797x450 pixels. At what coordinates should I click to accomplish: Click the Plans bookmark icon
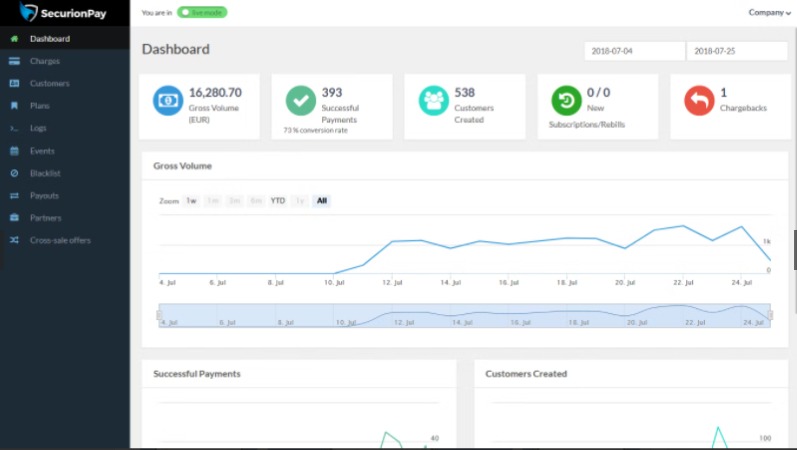(14, 106)
